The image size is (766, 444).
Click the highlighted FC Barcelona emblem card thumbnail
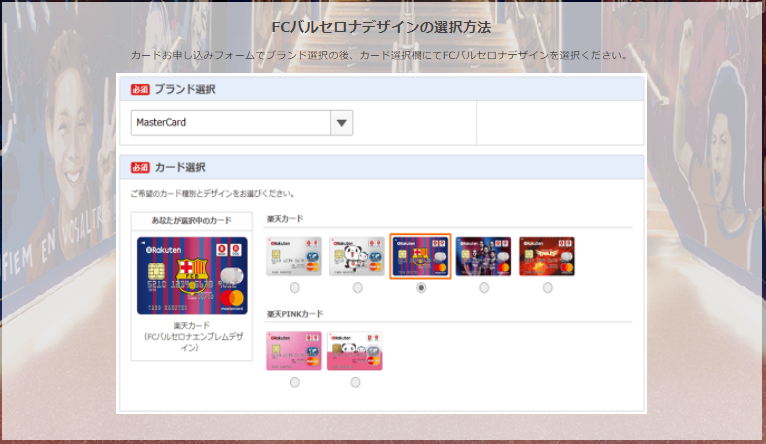point(420,256)
